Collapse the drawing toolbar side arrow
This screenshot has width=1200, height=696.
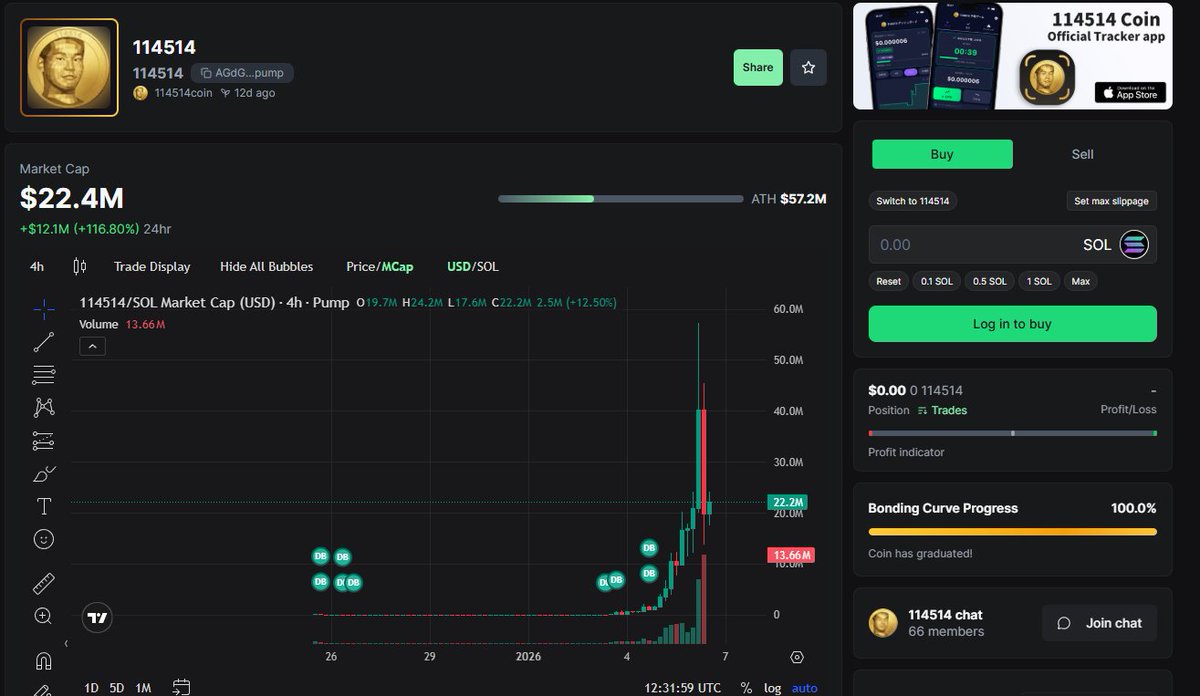coord(66,644)
